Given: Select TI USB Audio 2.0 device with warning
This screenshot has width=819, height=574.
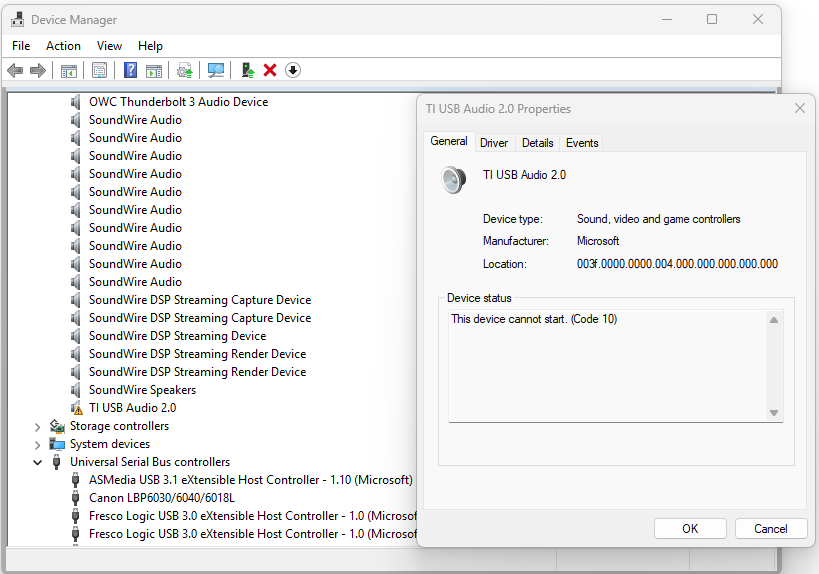Looking at the screenshot, I should click(132, 408).
